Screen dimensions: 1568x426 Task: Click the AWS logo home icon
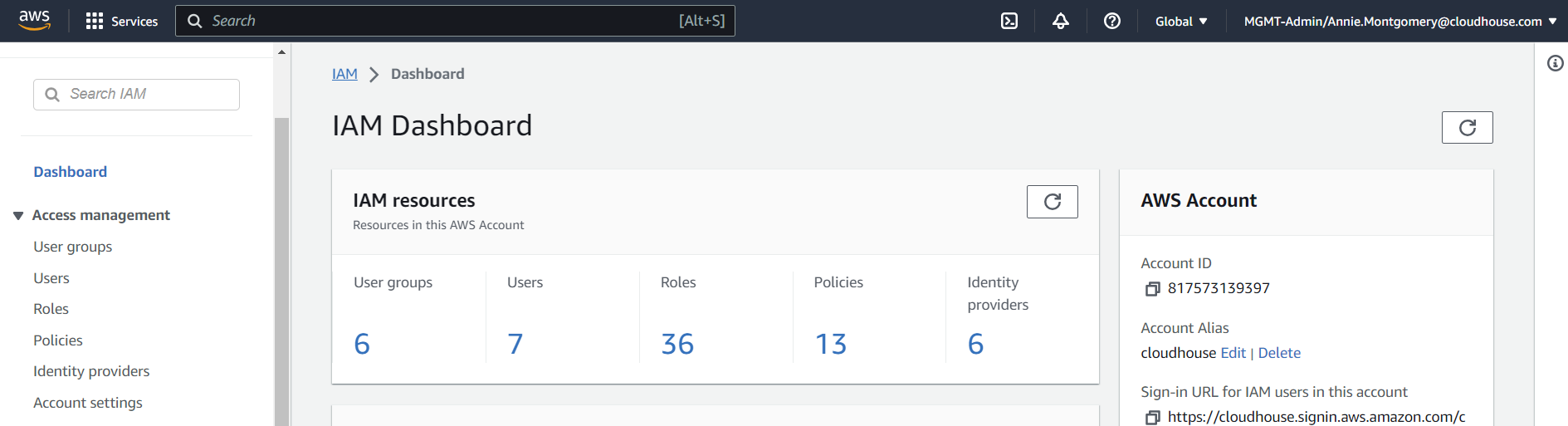35,20
